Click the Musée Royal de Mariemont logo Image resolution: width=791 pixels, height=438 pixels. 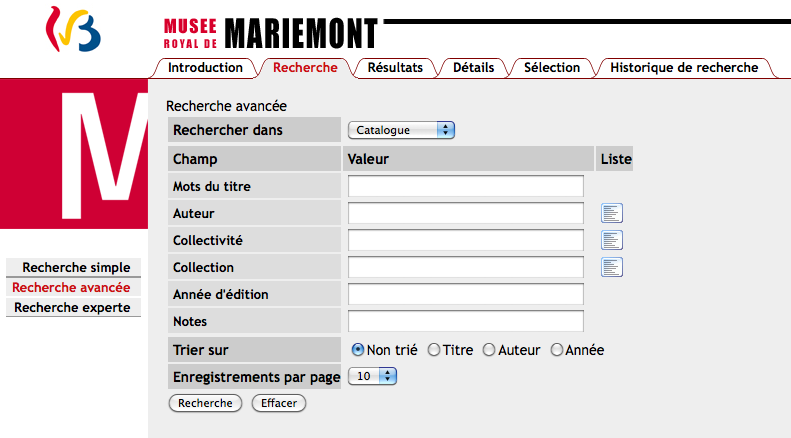click(x=271, y=33)
